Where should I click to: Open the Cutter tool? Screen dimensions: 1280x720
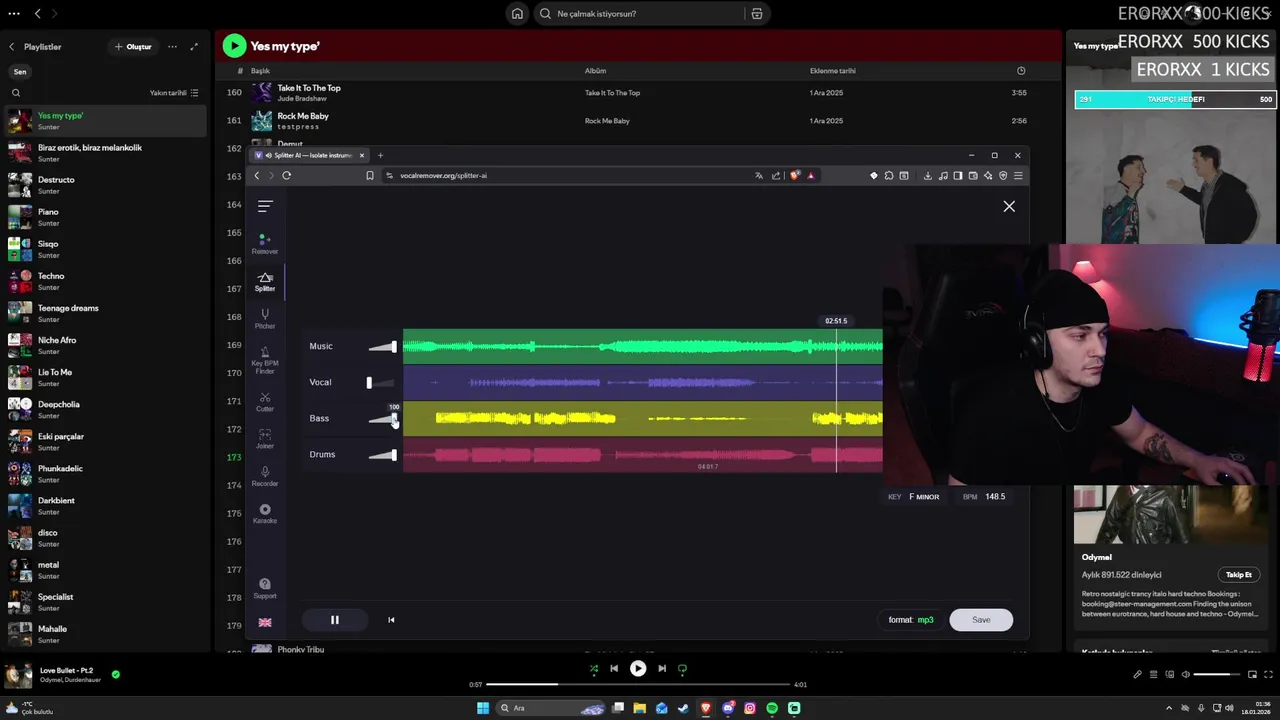tap(265, 402)
